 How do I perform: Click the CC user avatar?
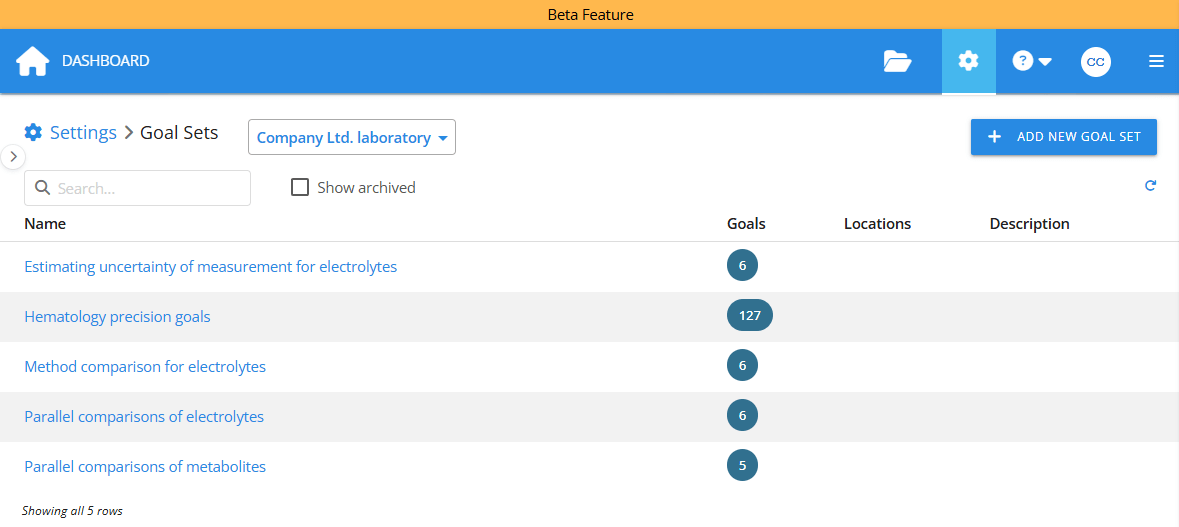tap(1095, 61)
